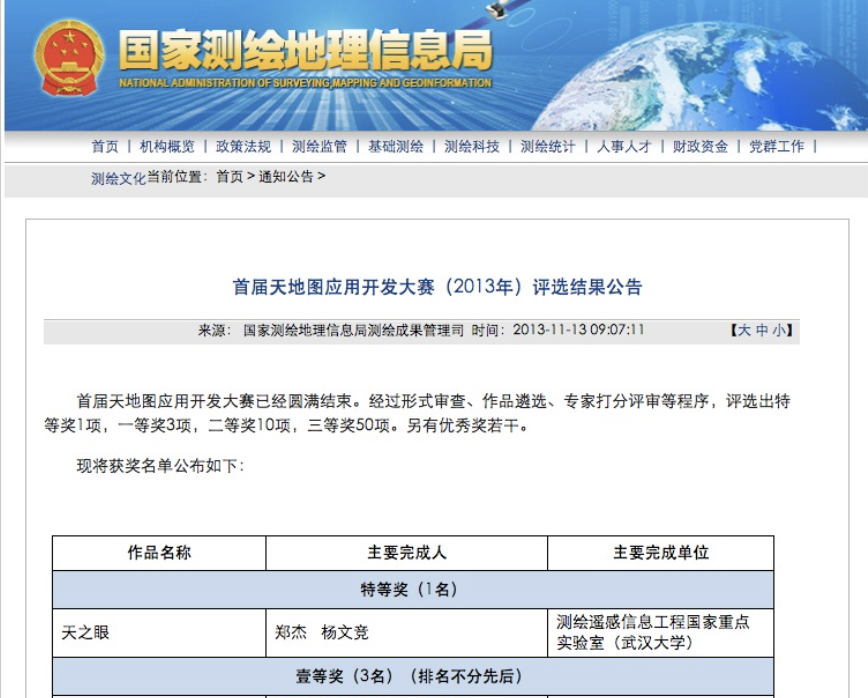Click 首页 in the breadcrumb trail
The width and height of the screenshot is (868, 698).
[229, 177]
